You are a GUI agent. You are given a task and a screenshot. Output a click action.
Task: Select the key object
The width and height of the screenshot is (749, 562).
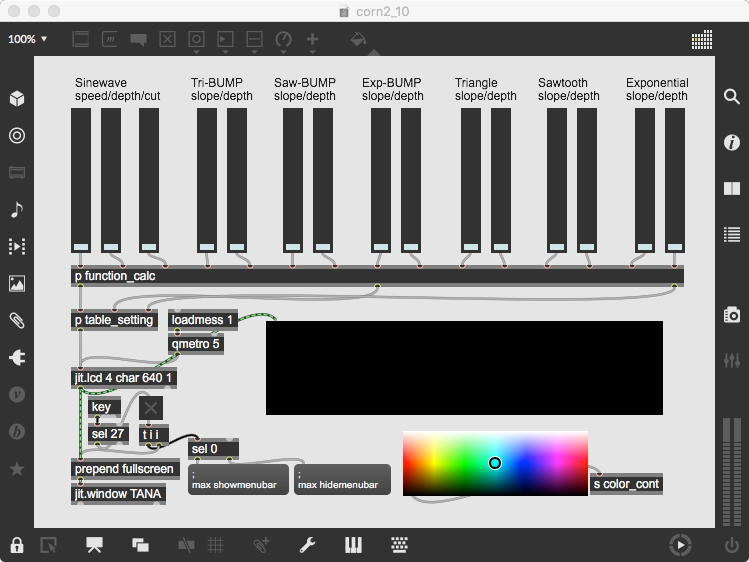[104, 407]
